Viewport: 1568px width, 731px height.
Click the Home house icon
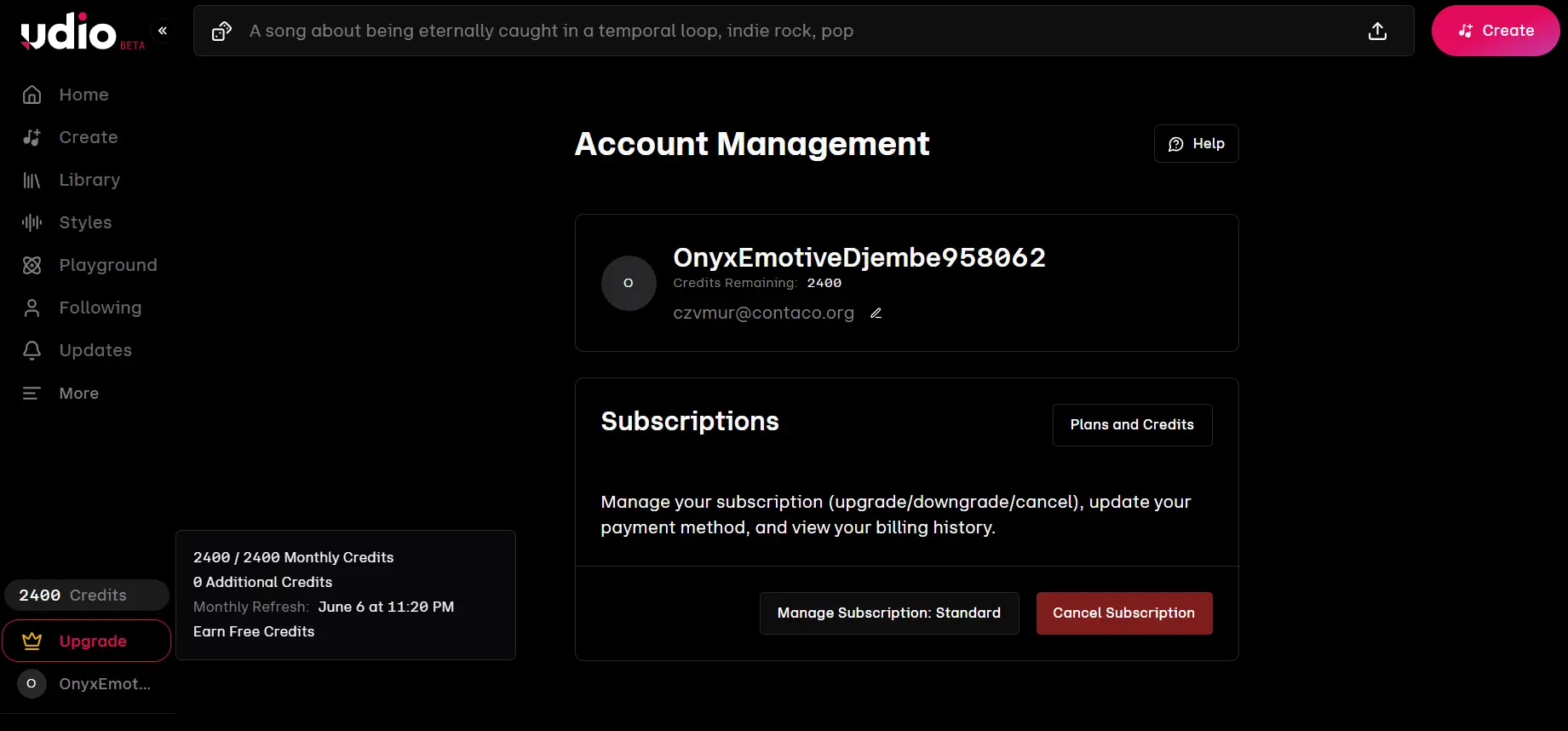[32, 95]
